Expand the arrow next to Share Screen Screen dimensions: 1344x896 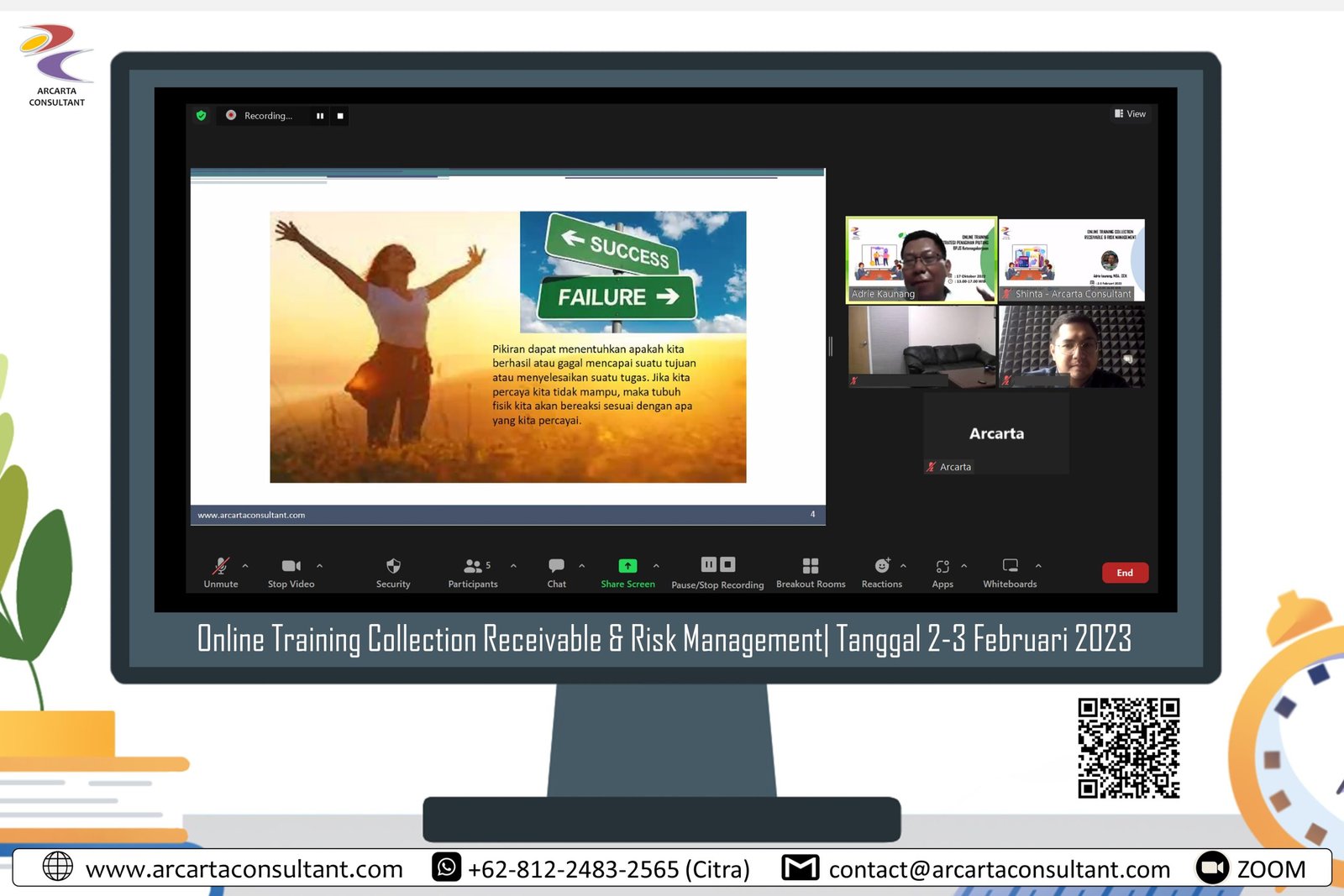pos(656,566)
